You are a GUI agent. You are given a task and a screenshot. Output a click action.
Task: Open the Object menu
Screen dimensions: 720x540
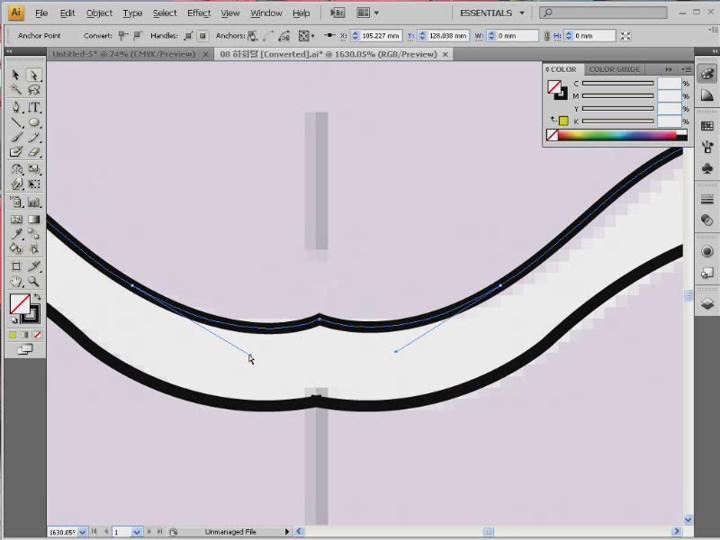point(99,13)
